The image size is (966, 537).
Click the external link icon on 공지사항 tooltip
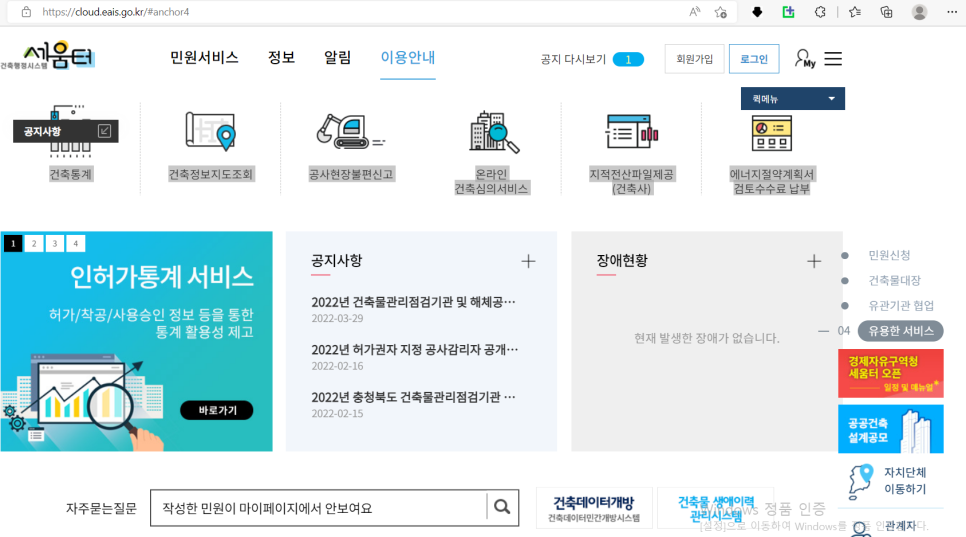pos(104,131)
